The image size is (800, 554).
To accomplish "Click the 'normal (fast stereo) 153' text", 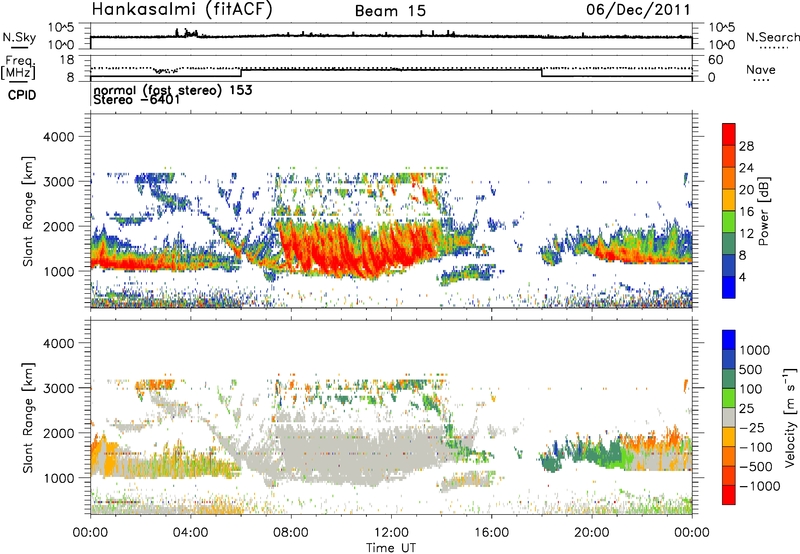I will click(173, 90).
